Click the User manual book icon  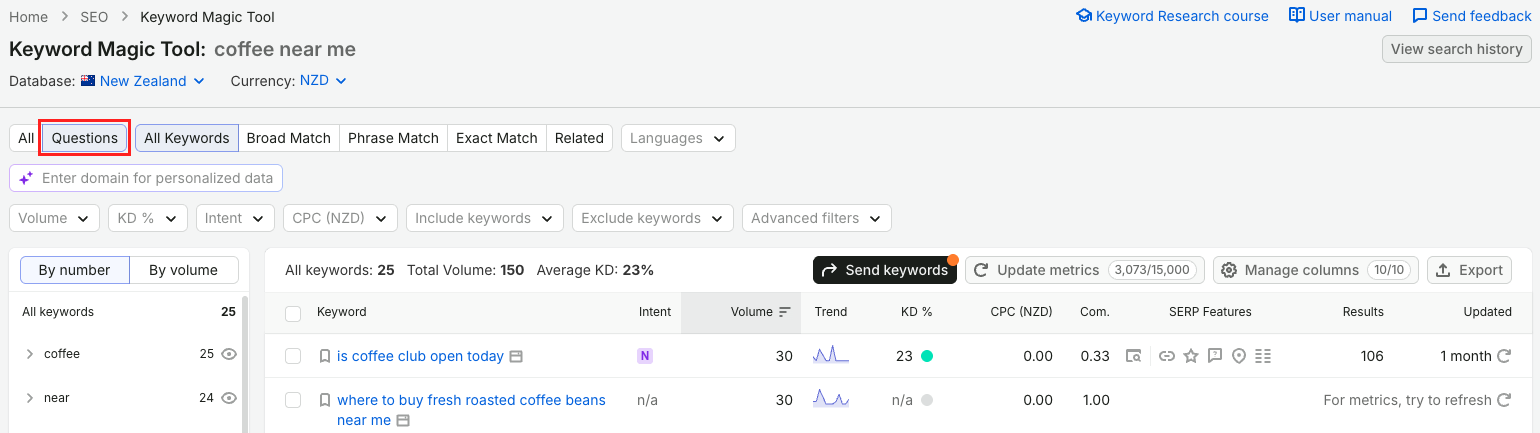pyautogui.click(x=1297, y=16)
